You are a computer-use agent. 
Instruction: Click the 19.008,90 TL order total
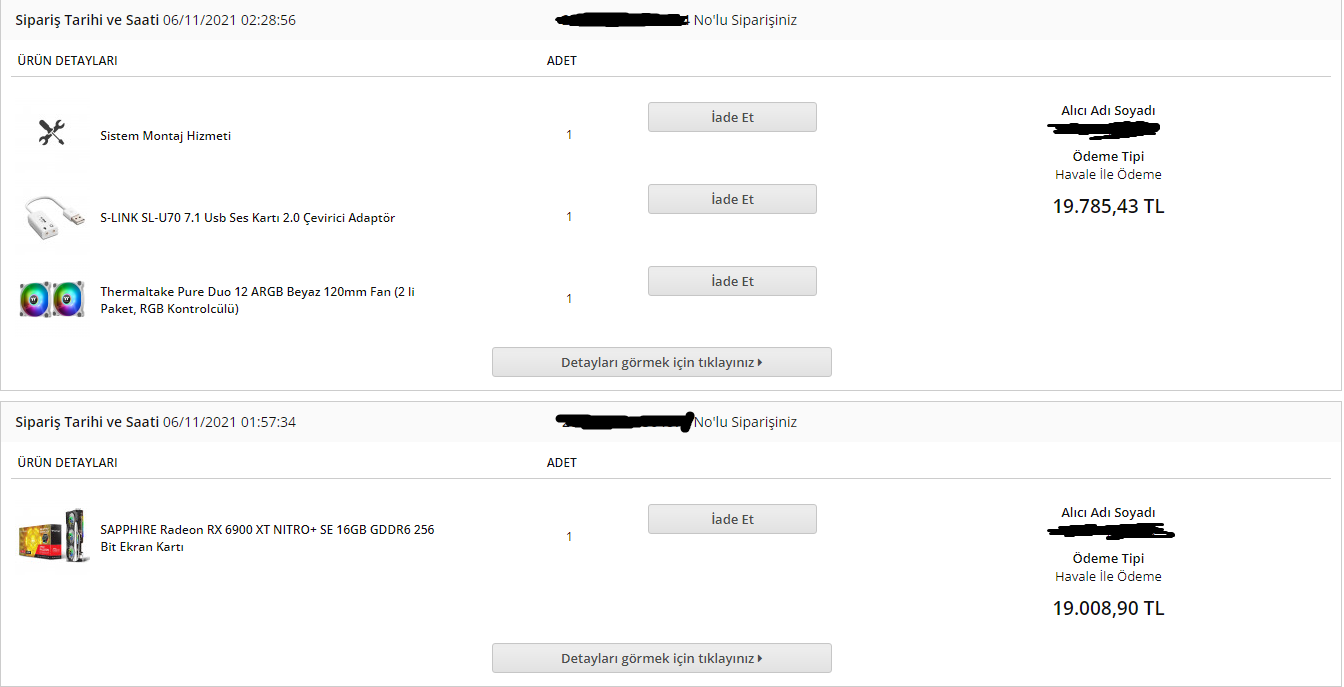1108,608
